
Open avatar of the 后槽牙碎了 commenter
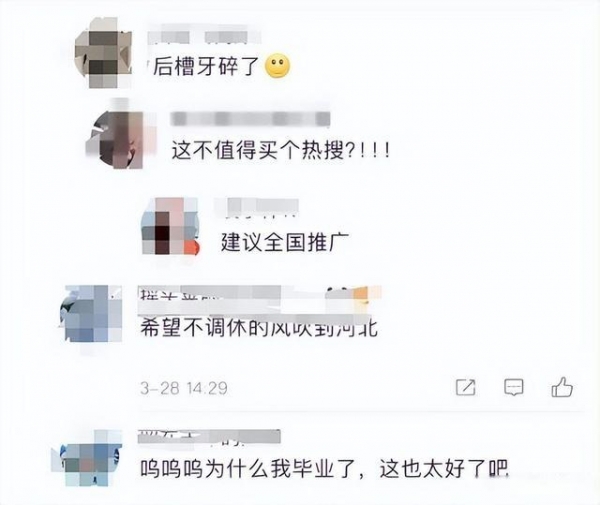tap(103, 52)
